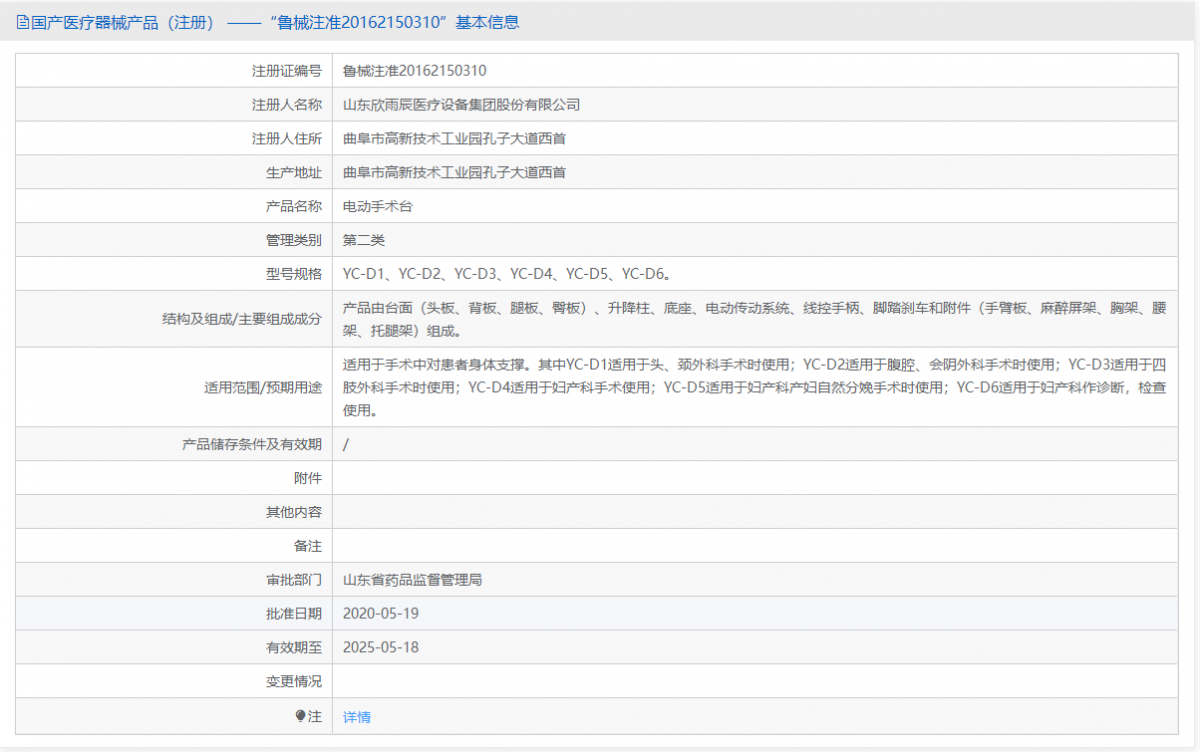Open the 详情 link in the note row

click(357, 717)
